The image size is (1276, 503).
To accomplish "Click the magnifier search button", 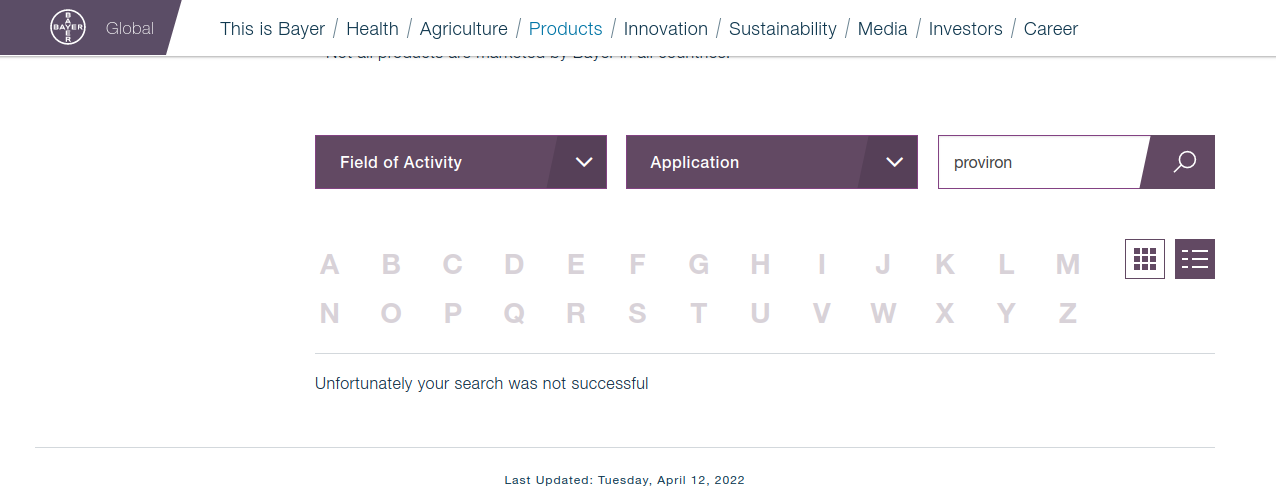I will click(x=1184, y=162).
